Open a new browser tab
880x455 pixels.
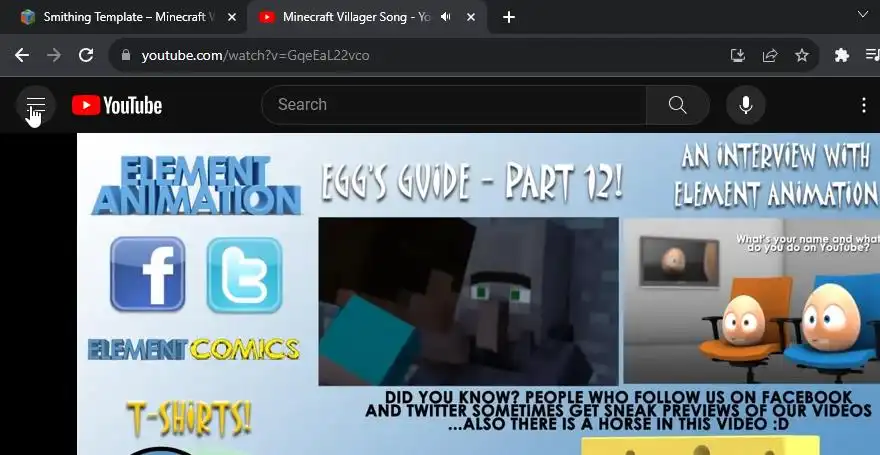pyautogui.click(x=508, y=17)
